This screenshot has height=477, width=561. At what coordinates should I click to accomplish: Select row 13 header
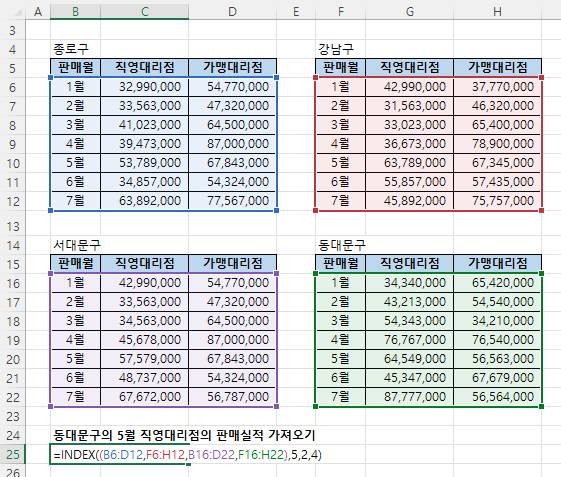pos(13,227)
